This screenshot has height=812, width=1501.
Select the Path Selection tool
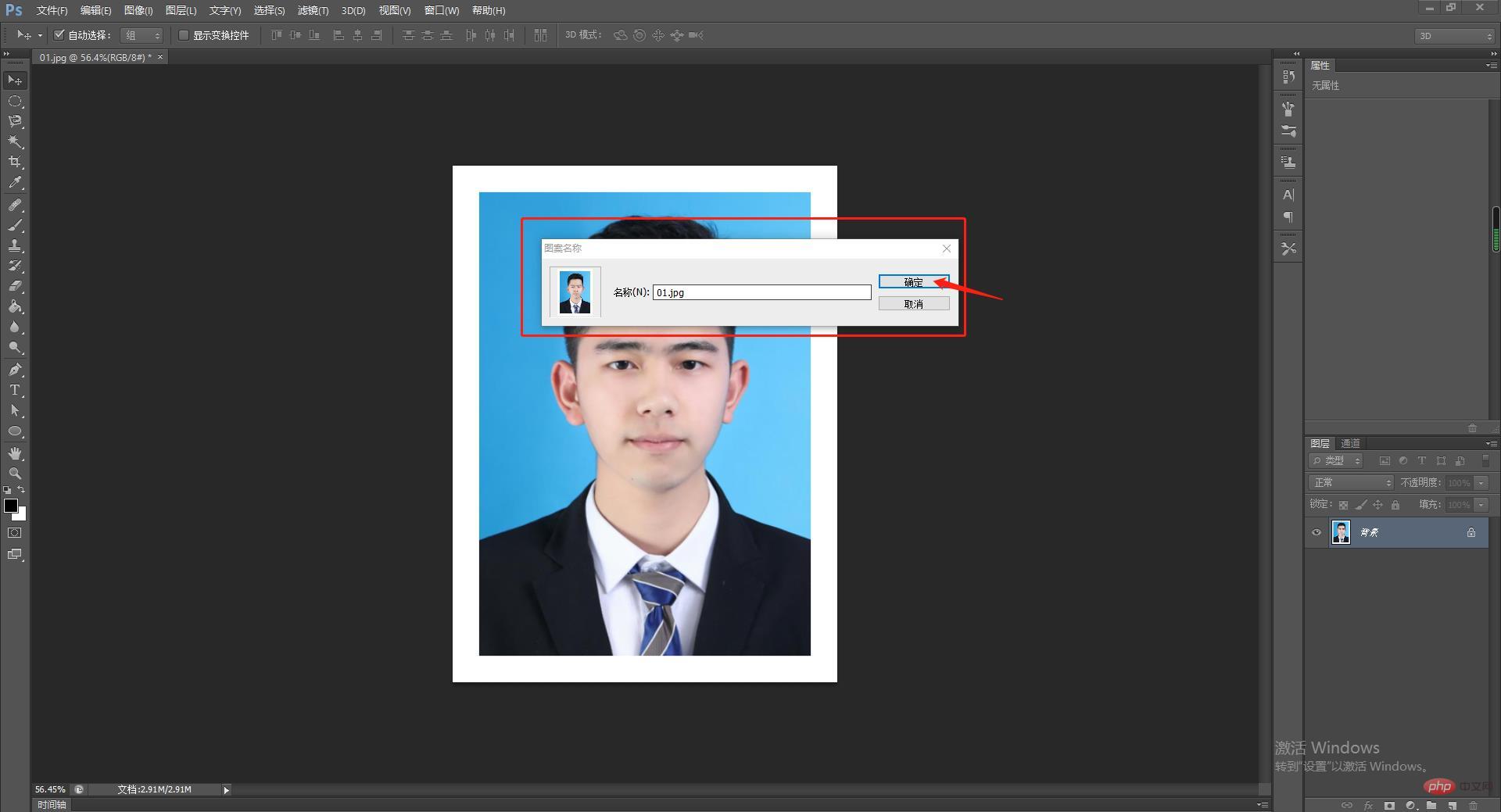(x=15, y=410)
